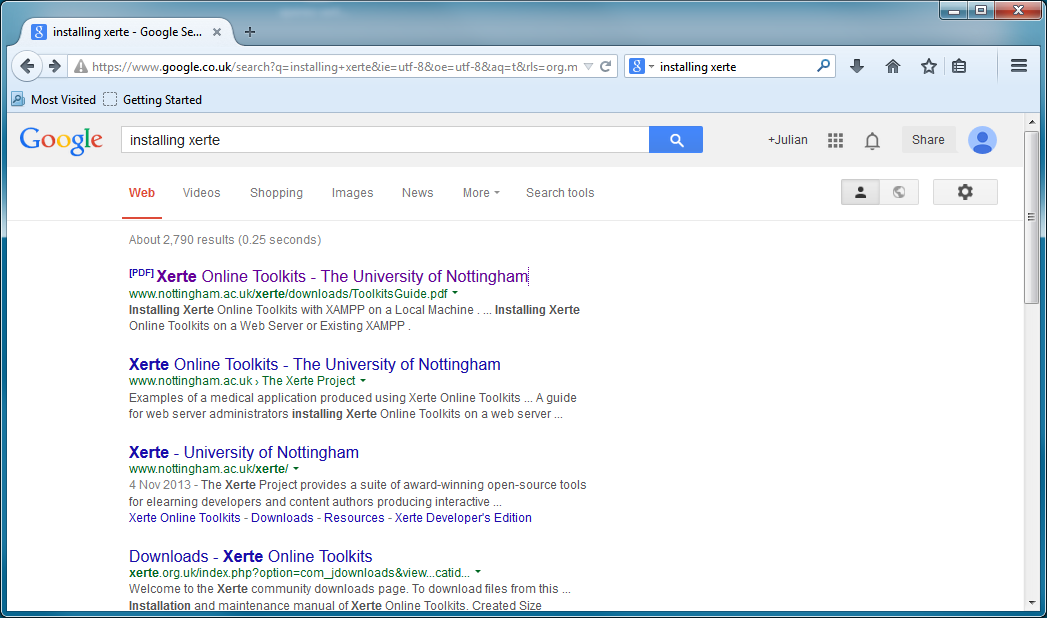The height and width of the screenshot is (618, 1047).
Task: Bookmark this page with the star icon
Action: pos(928,66)
